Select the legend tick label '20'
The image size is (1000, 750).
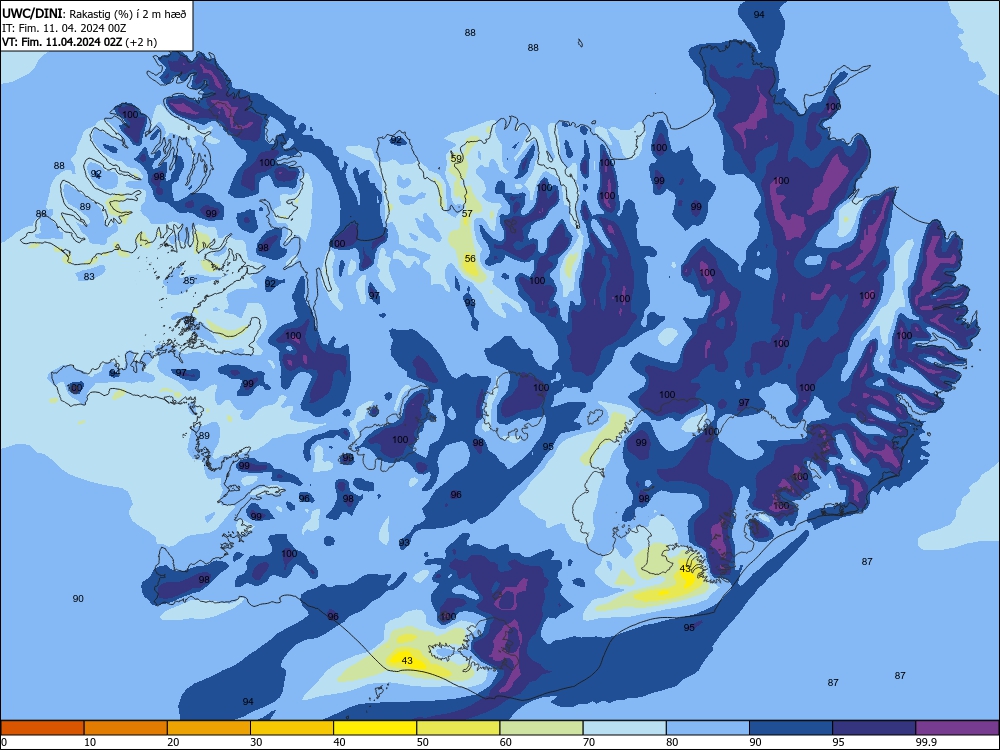click(x=173, y=742)
